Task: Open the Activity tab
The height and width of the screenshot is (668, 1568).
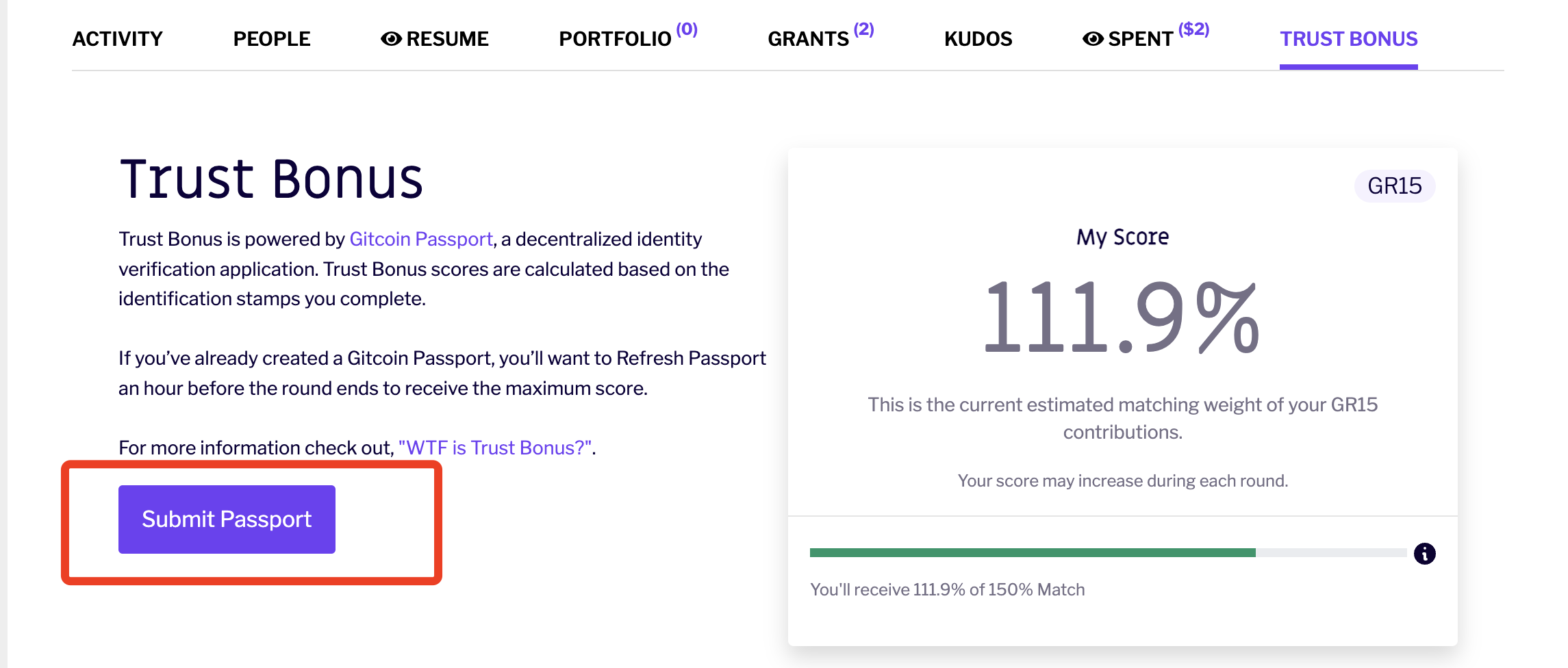Action: (118, 39)
